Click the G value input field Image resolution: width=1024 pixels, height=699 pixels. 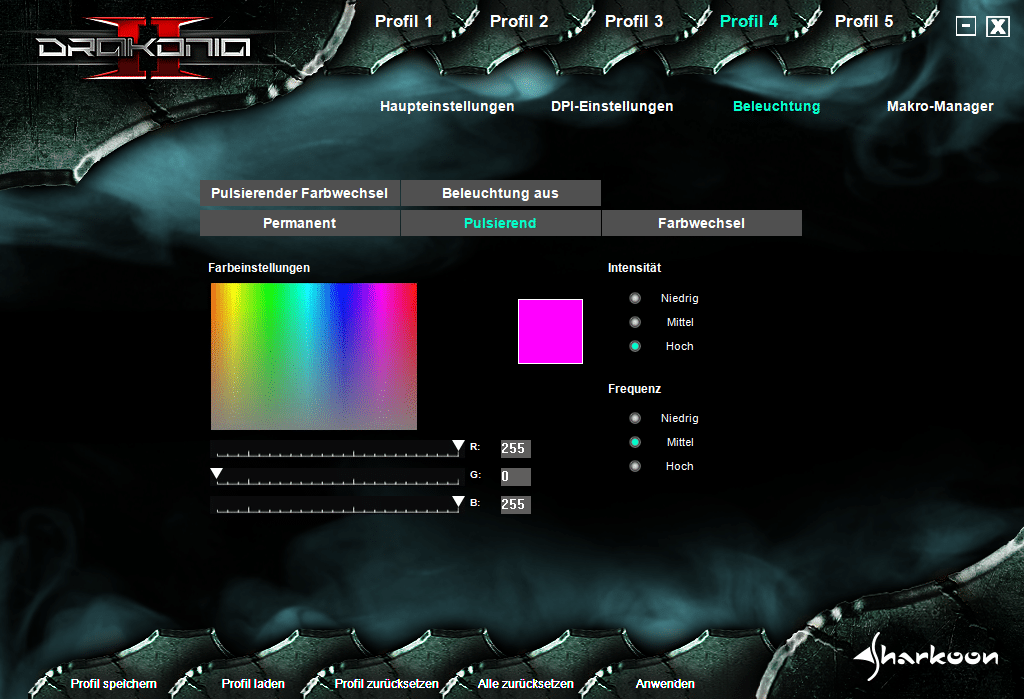[x=515, y=477]
